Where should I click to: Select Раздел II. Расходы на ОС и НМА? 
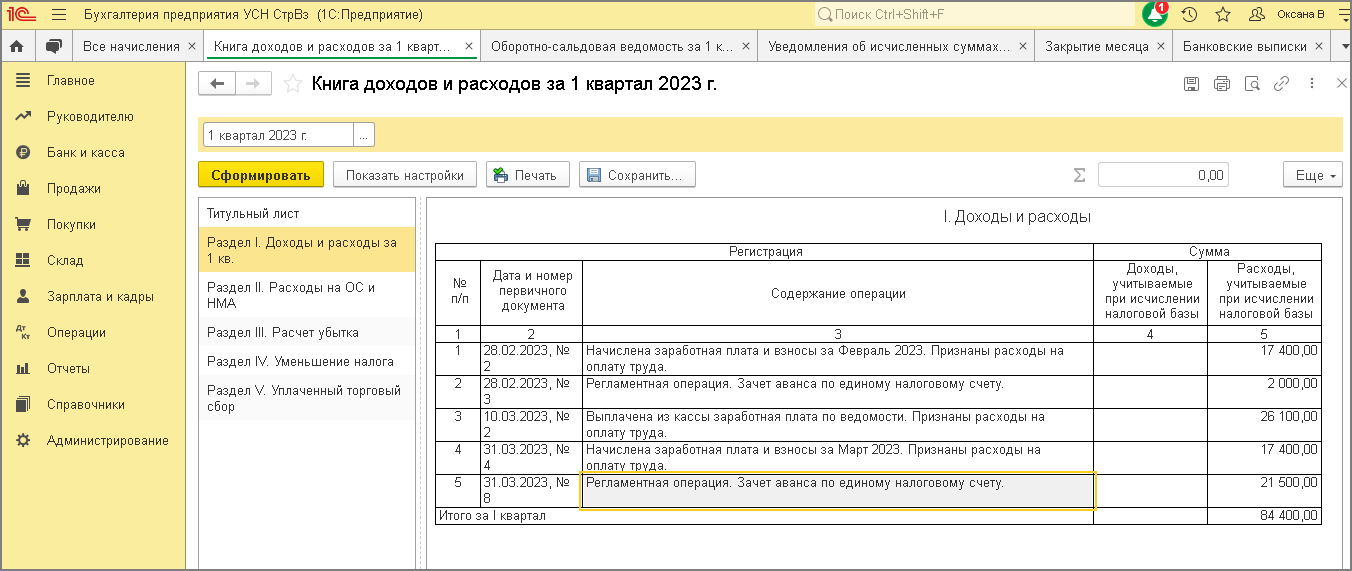point(306,295)
